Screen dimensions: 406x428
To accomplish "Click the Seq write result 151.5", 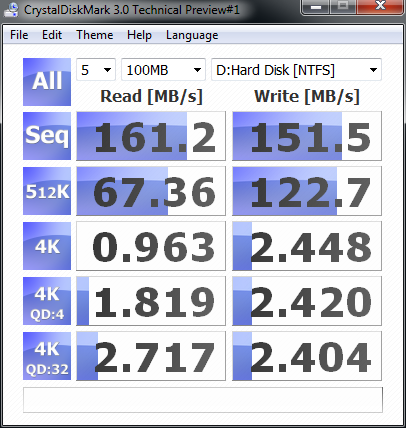I will click(x=307, y=136).
